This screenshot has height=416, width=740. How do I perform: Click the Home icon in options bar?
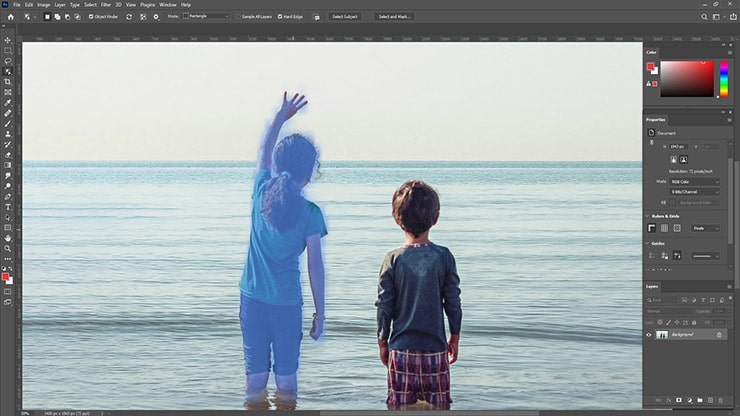coord(10,17)
